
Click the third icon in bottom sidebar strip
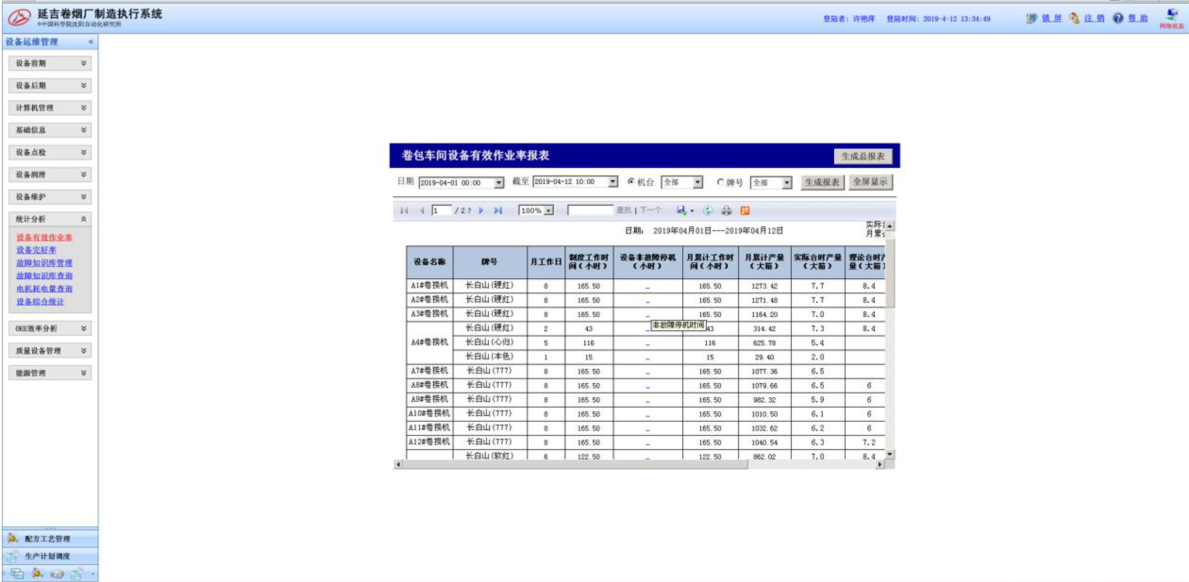(57, 574)
